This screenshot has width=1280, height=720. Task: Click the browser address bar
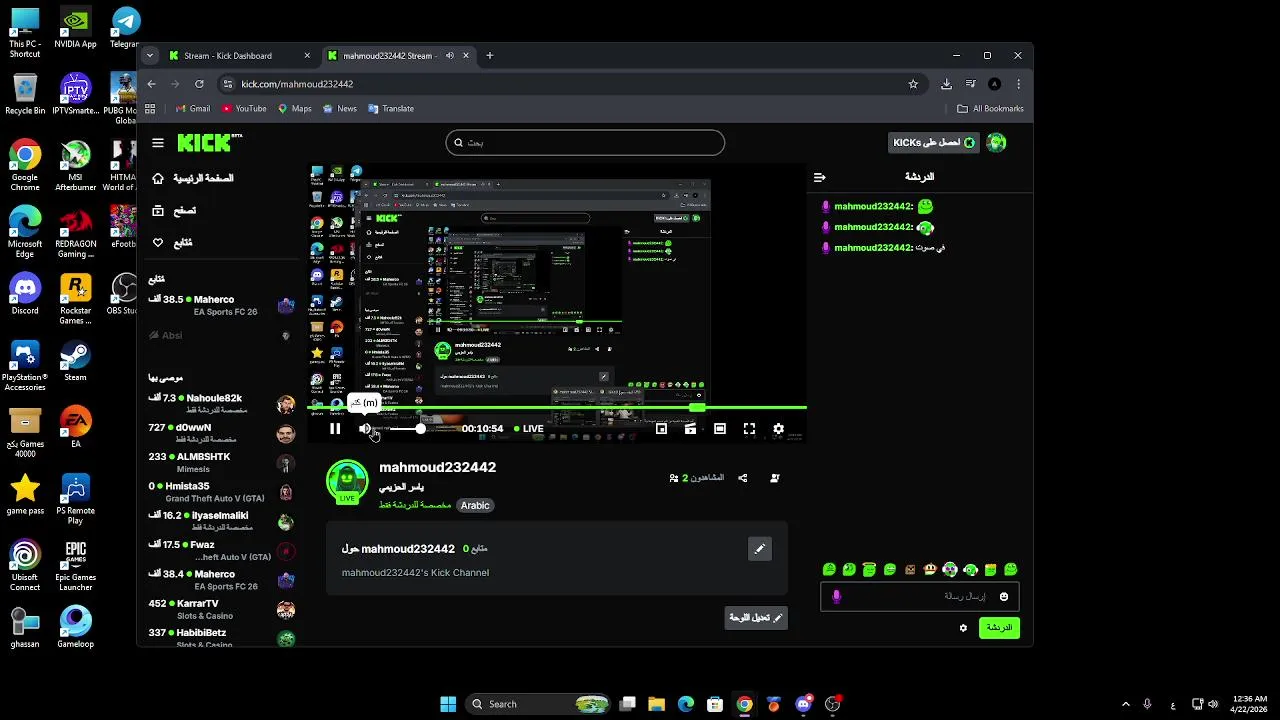click(x=570, y=84)
